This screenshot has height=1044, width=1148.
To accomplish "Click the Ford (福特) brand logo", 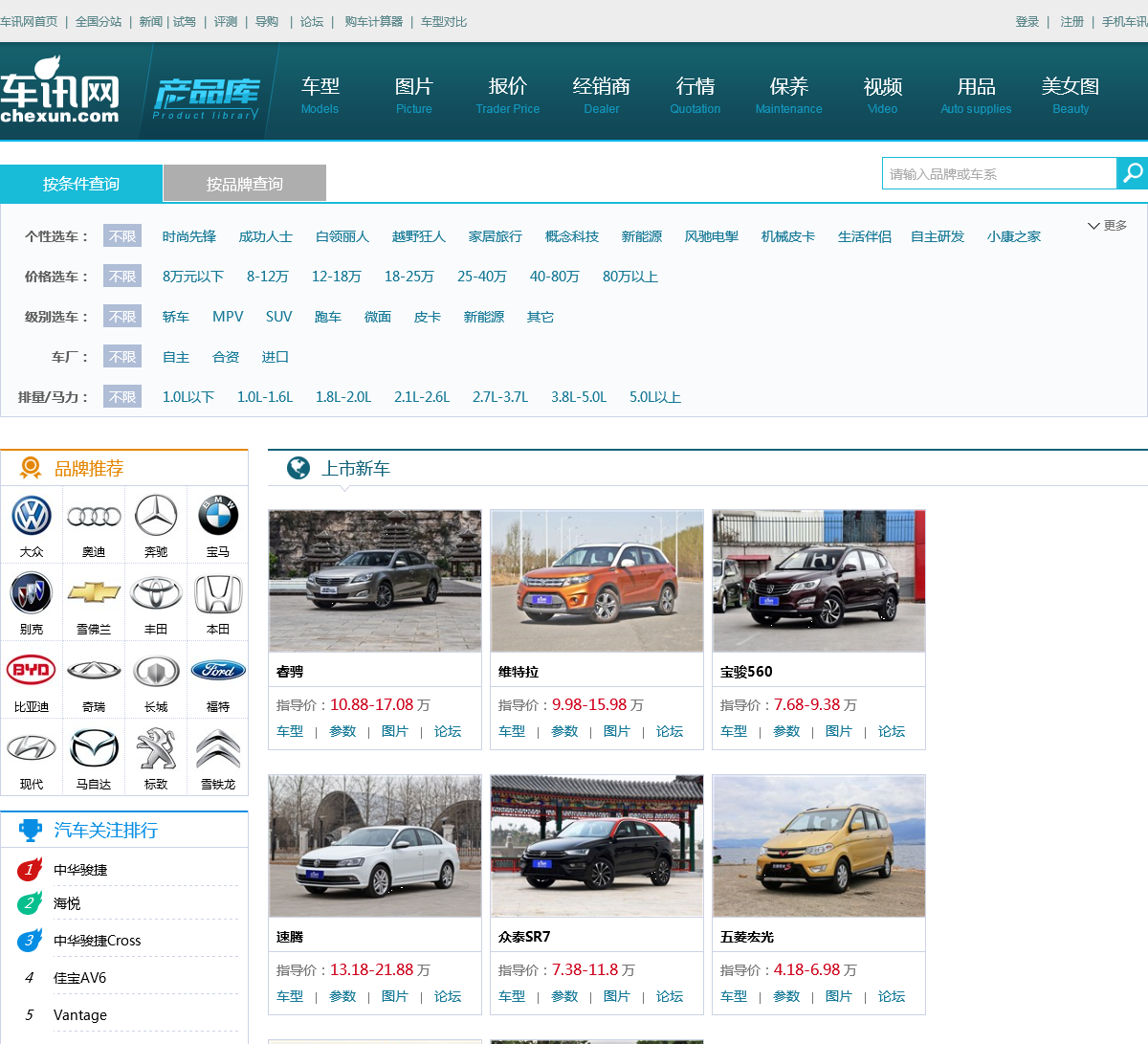I will (x=218, y=671).
